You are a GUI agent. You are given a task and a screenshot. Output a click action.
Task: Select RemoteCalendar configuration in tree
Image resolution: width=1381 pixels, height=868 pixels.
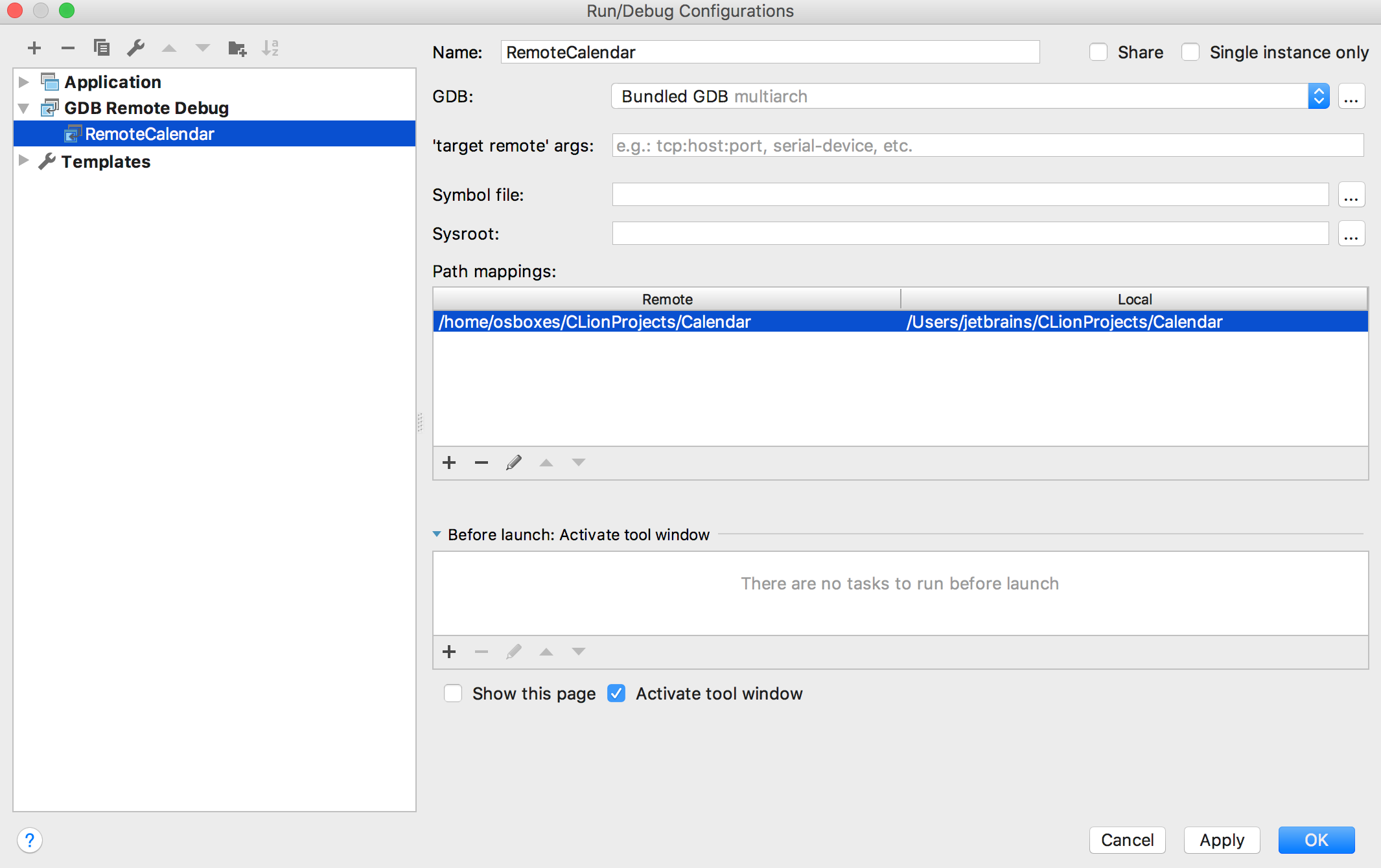[150, 134]
